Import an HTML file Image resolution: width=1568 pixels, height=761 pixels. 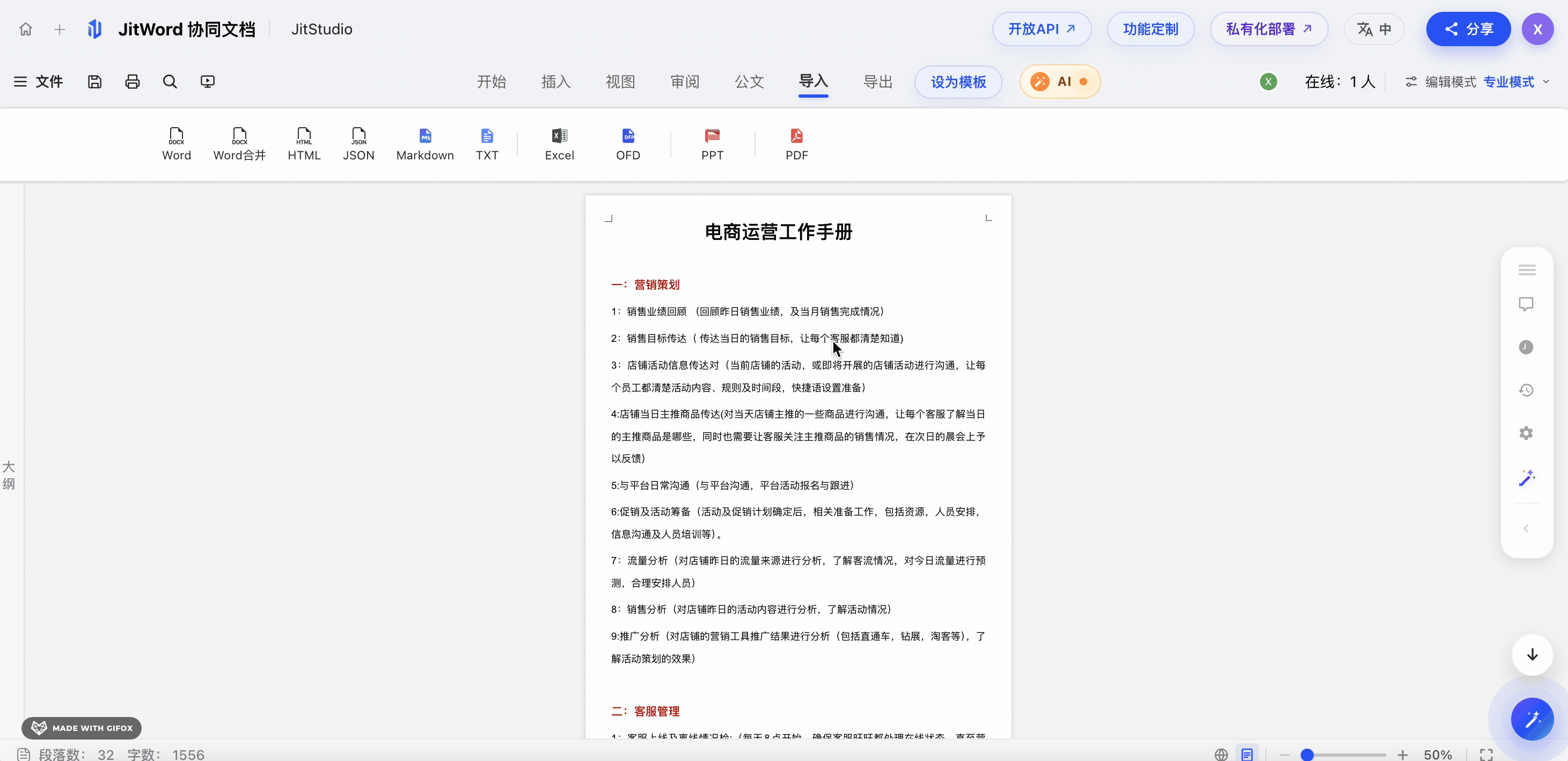(x=304, y=144)
